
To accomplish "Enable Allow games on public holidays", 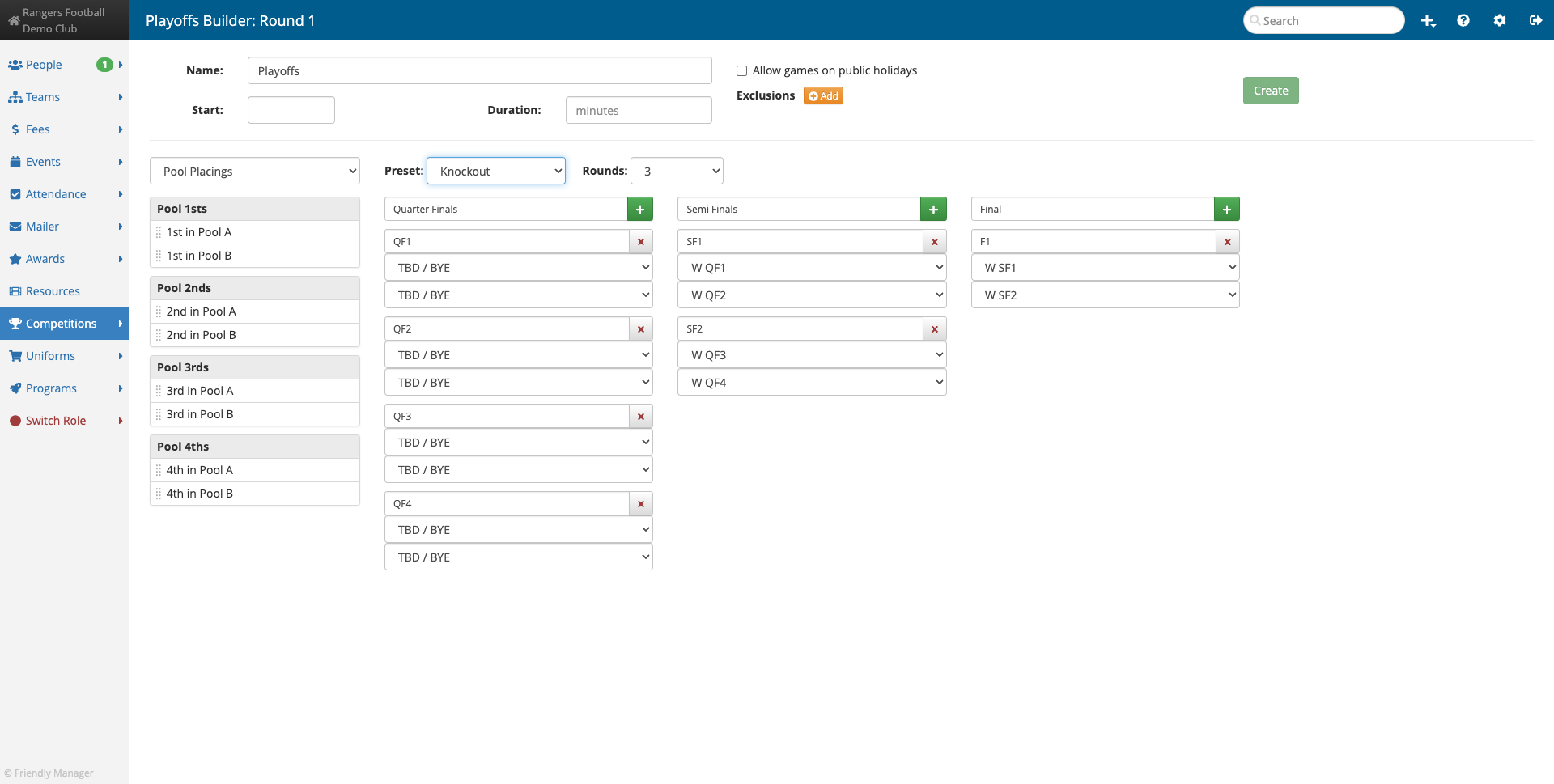I will 741,70.
